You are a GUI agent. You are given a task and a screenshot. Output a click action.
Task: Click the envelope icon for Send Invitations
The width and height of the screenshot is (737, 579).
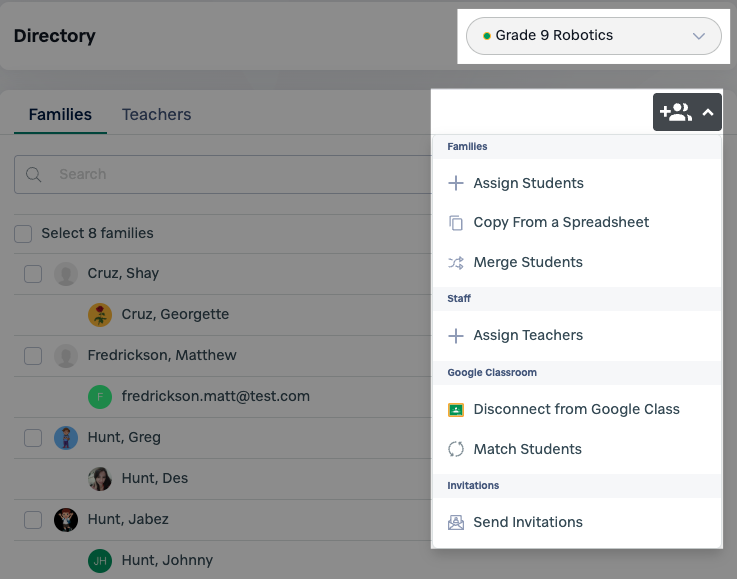pos(455,522)
